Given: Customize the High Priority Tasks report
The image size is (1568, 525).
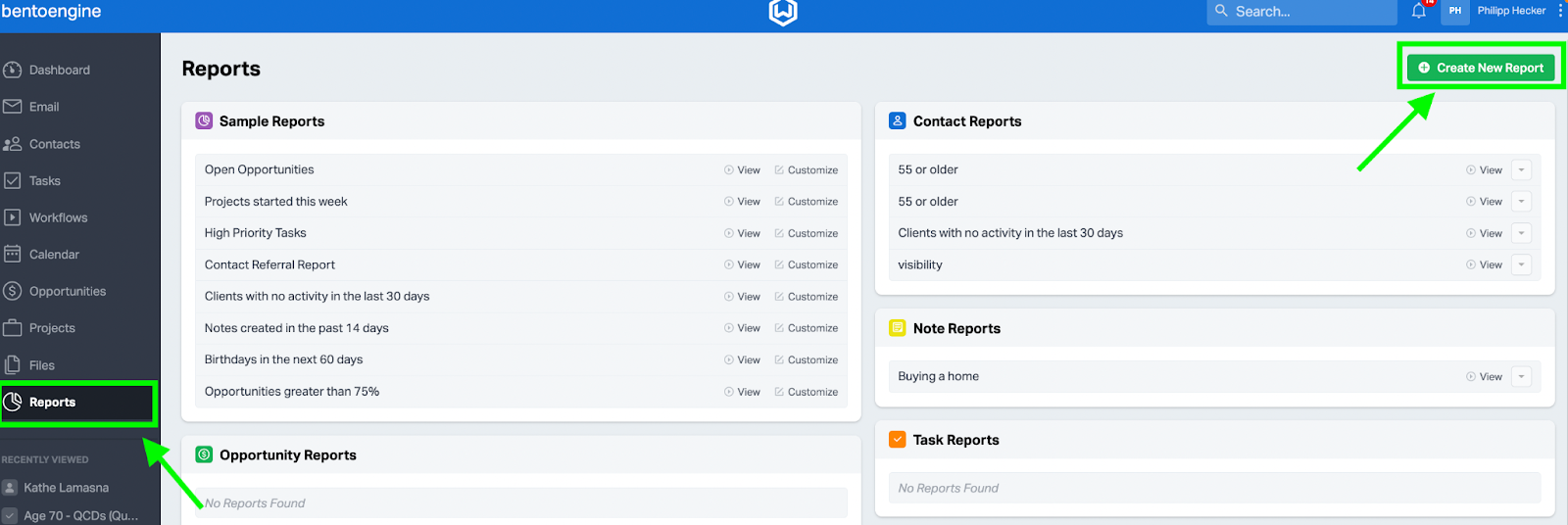Looking at the screenshot, I should 807,233.
